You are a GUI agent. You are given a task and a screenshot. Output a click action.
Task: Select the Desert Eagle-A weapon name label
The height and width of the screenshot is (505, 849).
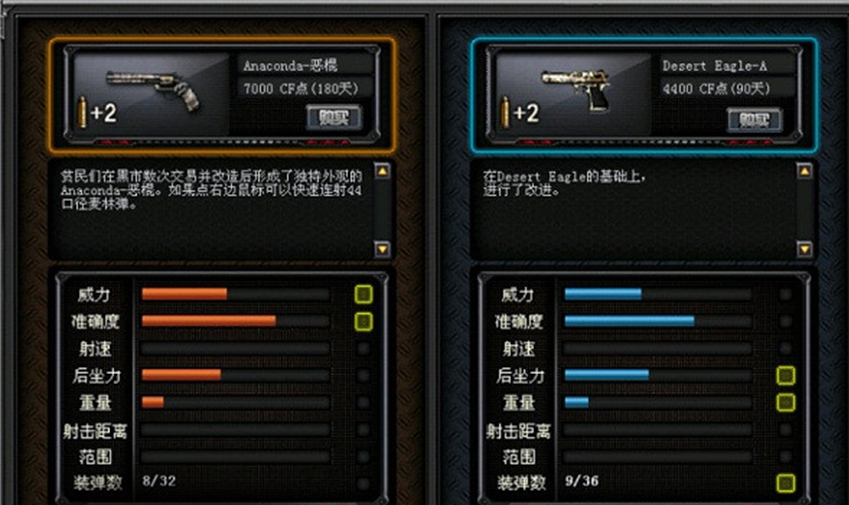pos(714,66)
